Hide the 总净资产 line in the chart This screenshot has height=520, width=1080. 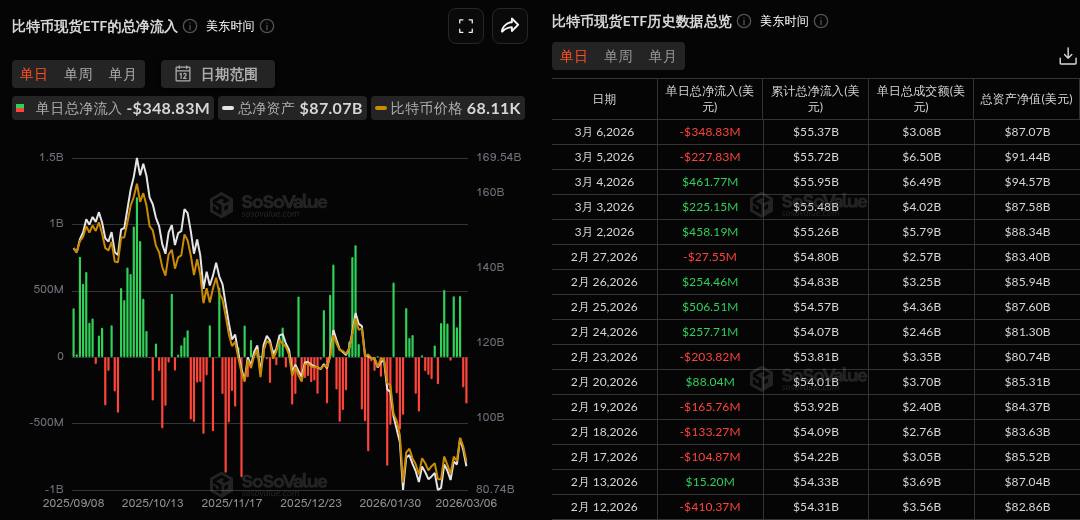(x=291, y=108)
